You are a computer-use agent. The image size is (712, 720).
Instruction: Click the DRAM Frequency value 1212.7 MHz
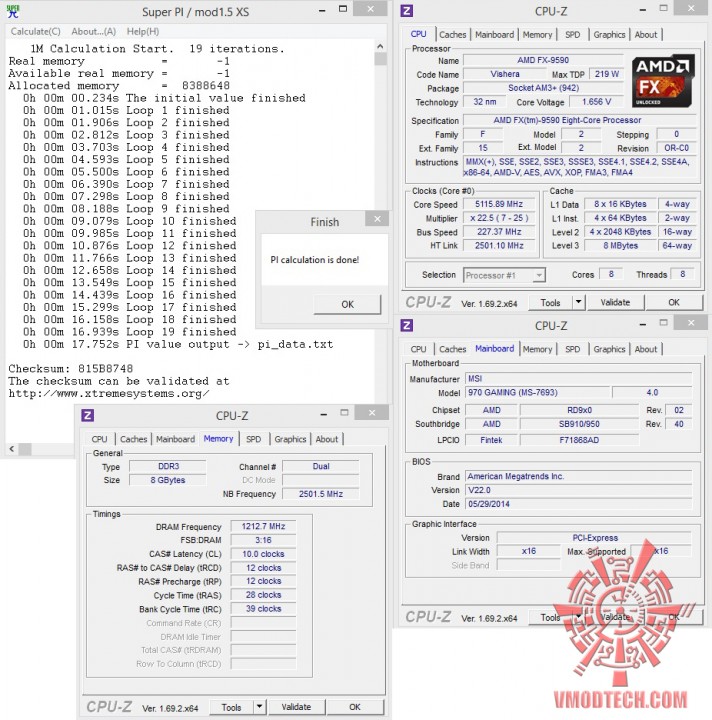(x=263, y=526)
